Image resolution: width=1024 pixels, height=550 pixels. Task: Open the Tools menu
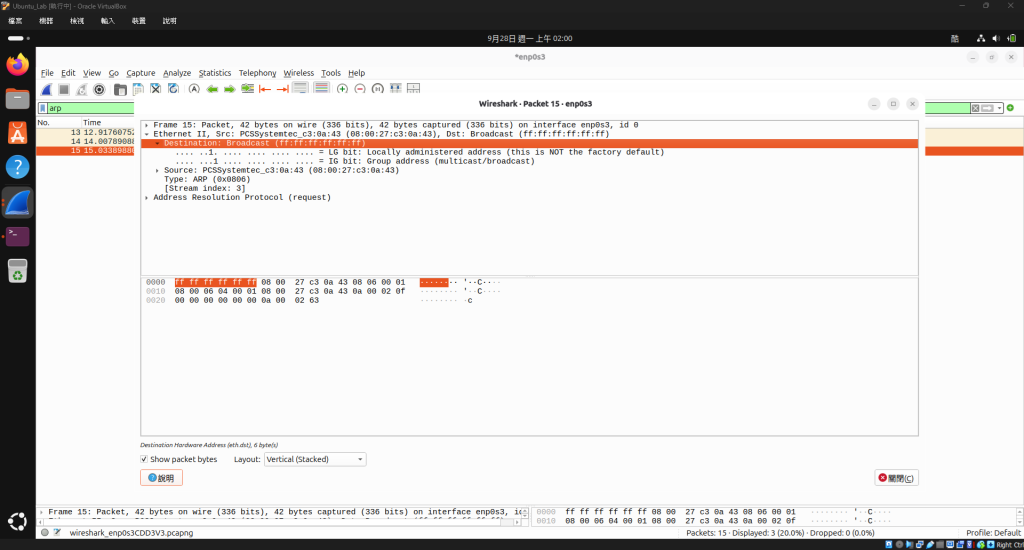tap(330, 73)
